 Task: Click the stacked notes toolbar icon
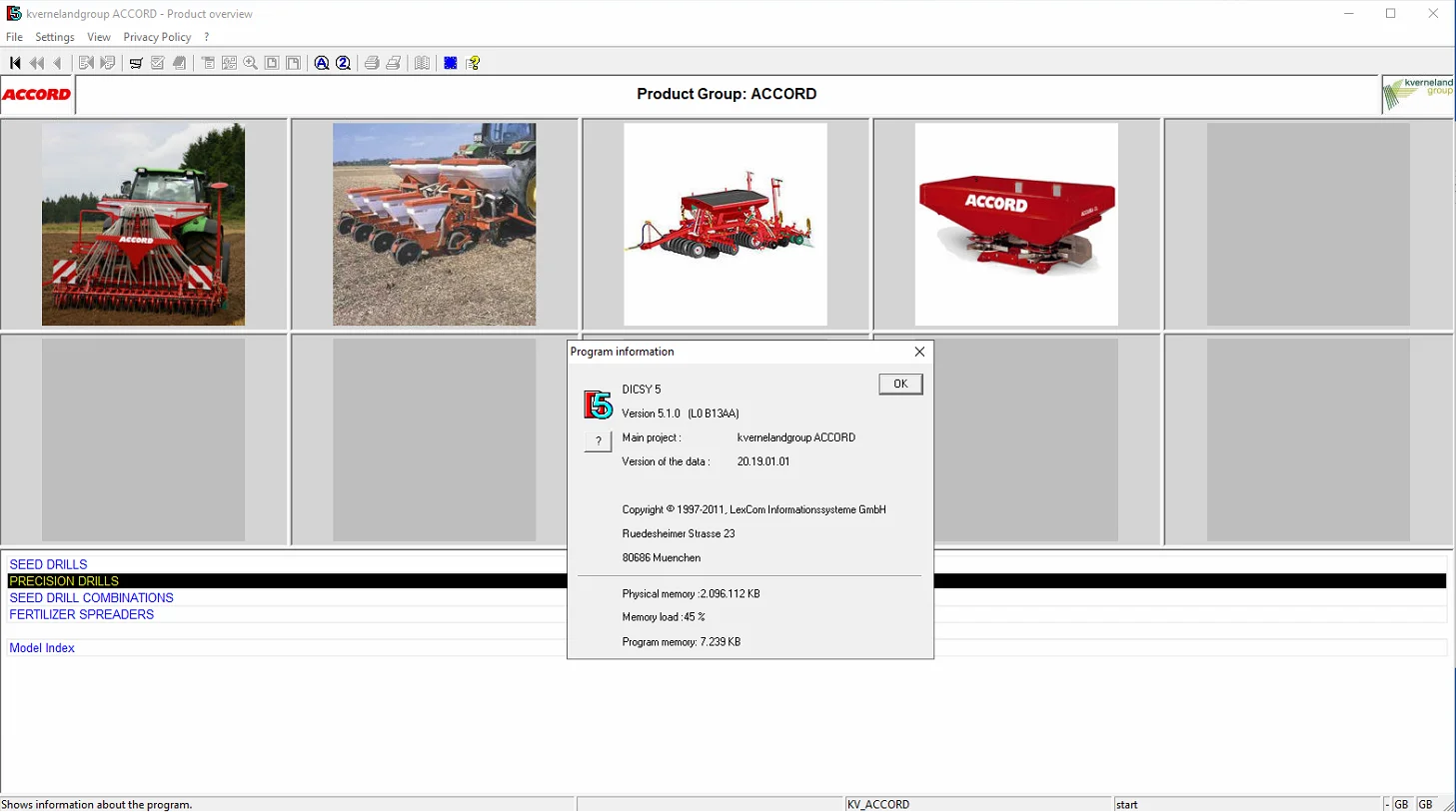180,63
